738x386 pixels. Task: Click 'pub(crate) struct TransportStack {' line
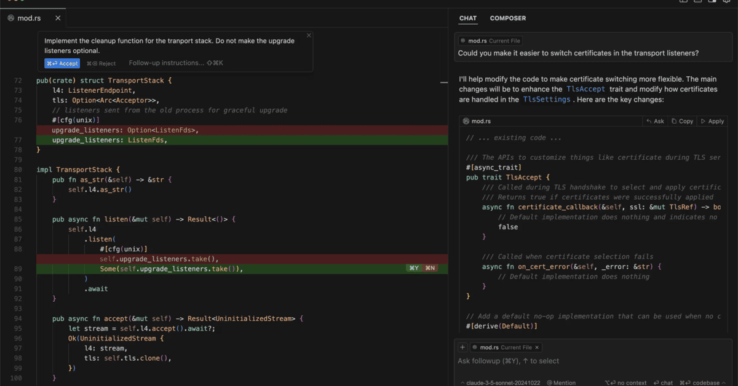[104, 80]
